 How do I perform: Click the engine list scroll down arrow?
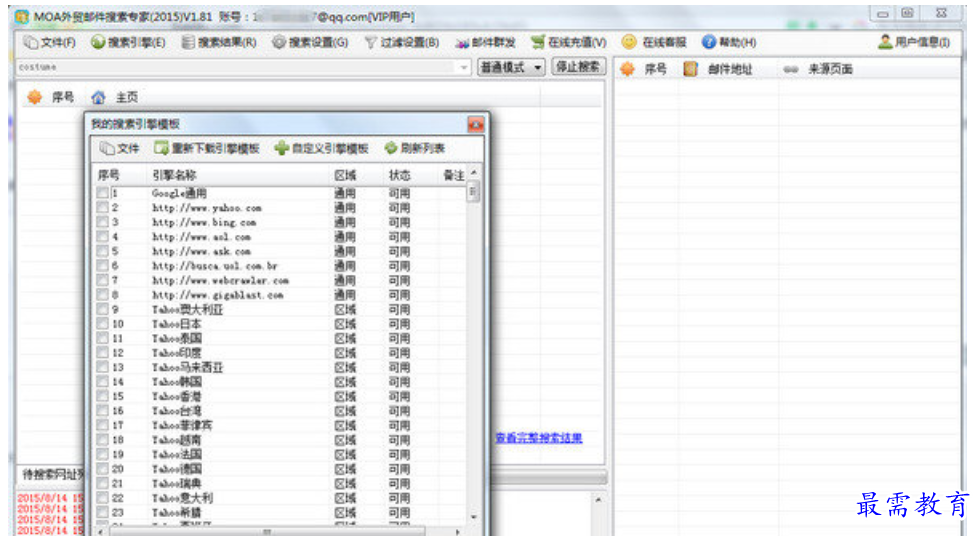(474, 517)
